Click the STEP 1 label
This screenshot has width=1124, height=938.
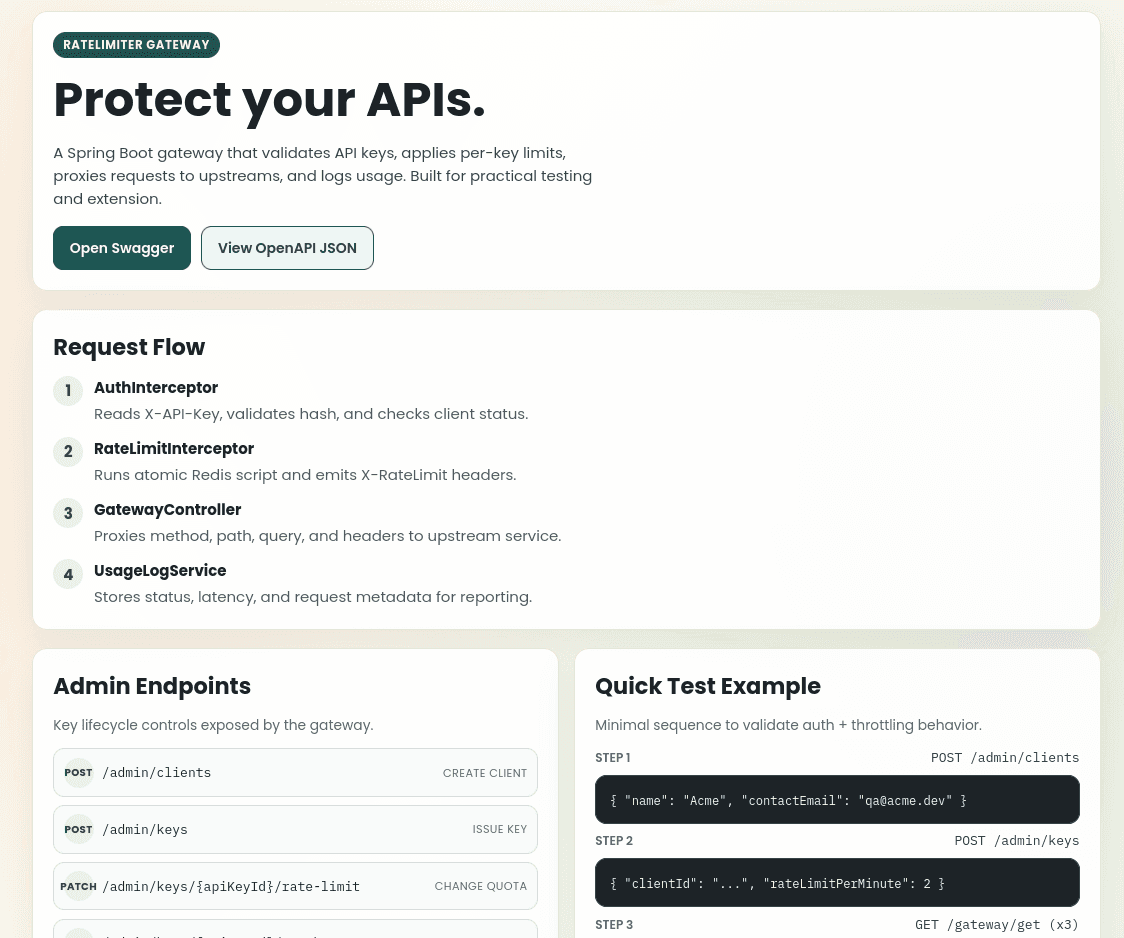613,757
